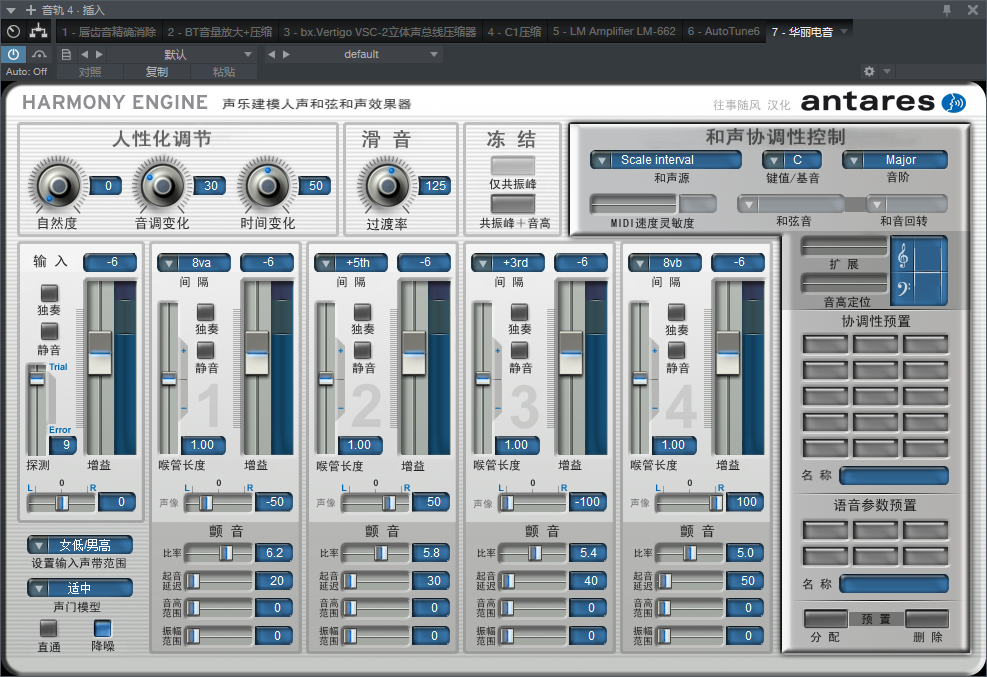
Task: Switch to tab 1 - 唇齿音精确消除
Action: pyautogui.click(x=109, y=31)
